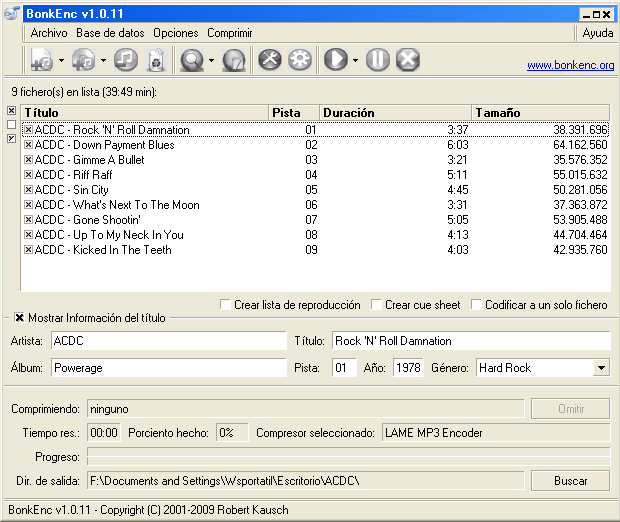
Task: Click the Comprimiendo ninguno field
Action: click(x=306, y=409)
